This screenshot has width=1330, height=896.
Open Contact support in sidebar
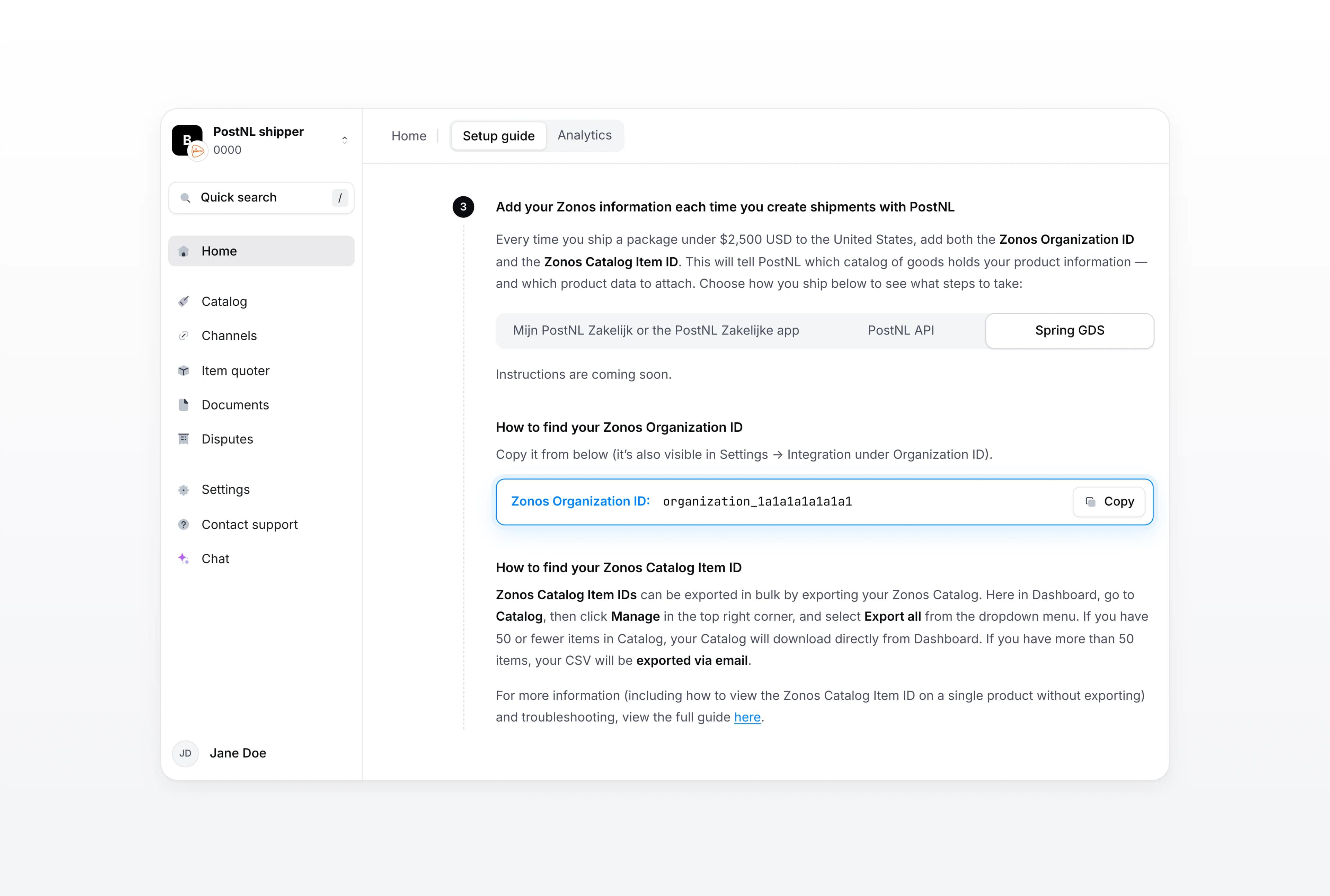pos(261,525)
